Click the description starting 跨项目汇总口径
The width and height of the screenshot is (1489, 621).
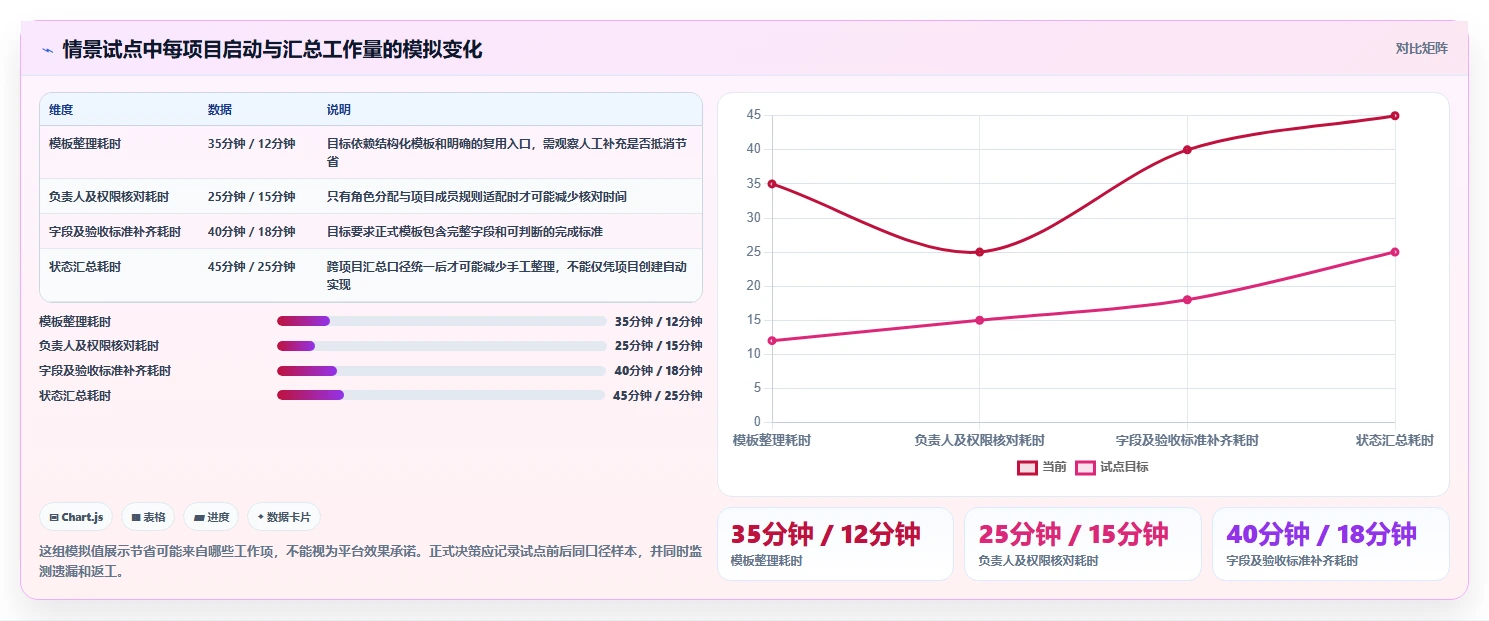[x=510, y=275]
